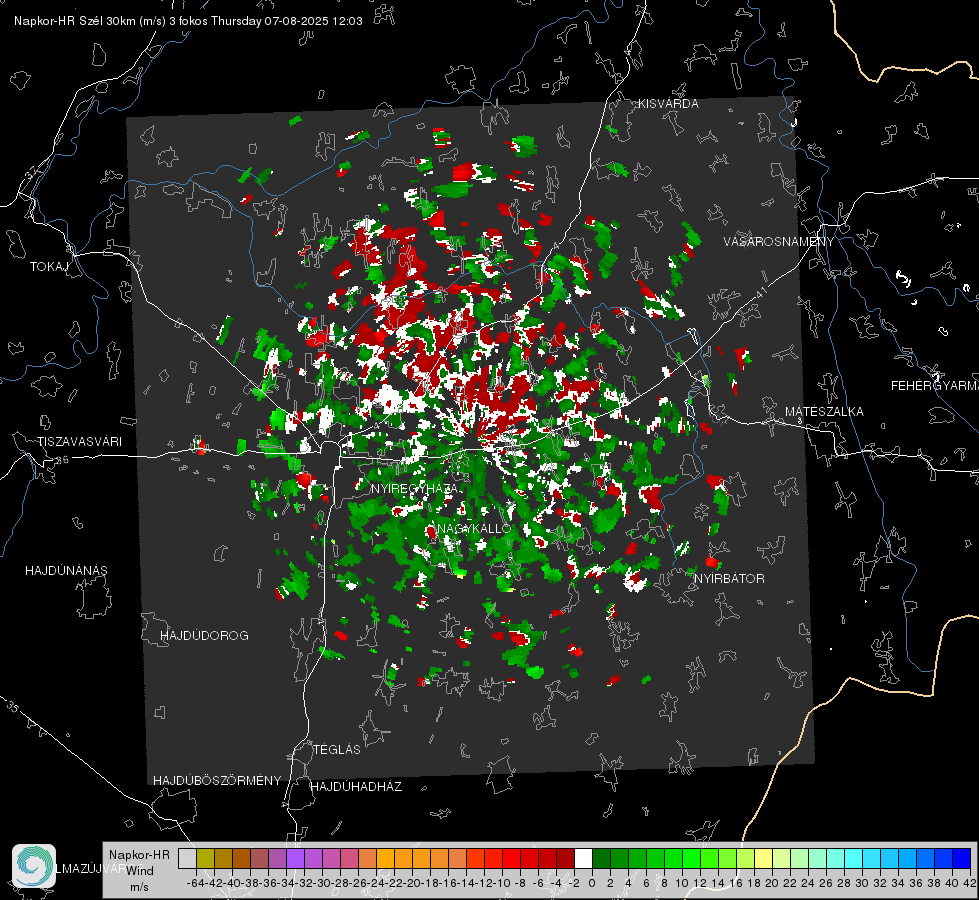The width and height of the screenshot is (979, 900).
Task: Click the white zero-value legend swatch
Action: point(583,858)
